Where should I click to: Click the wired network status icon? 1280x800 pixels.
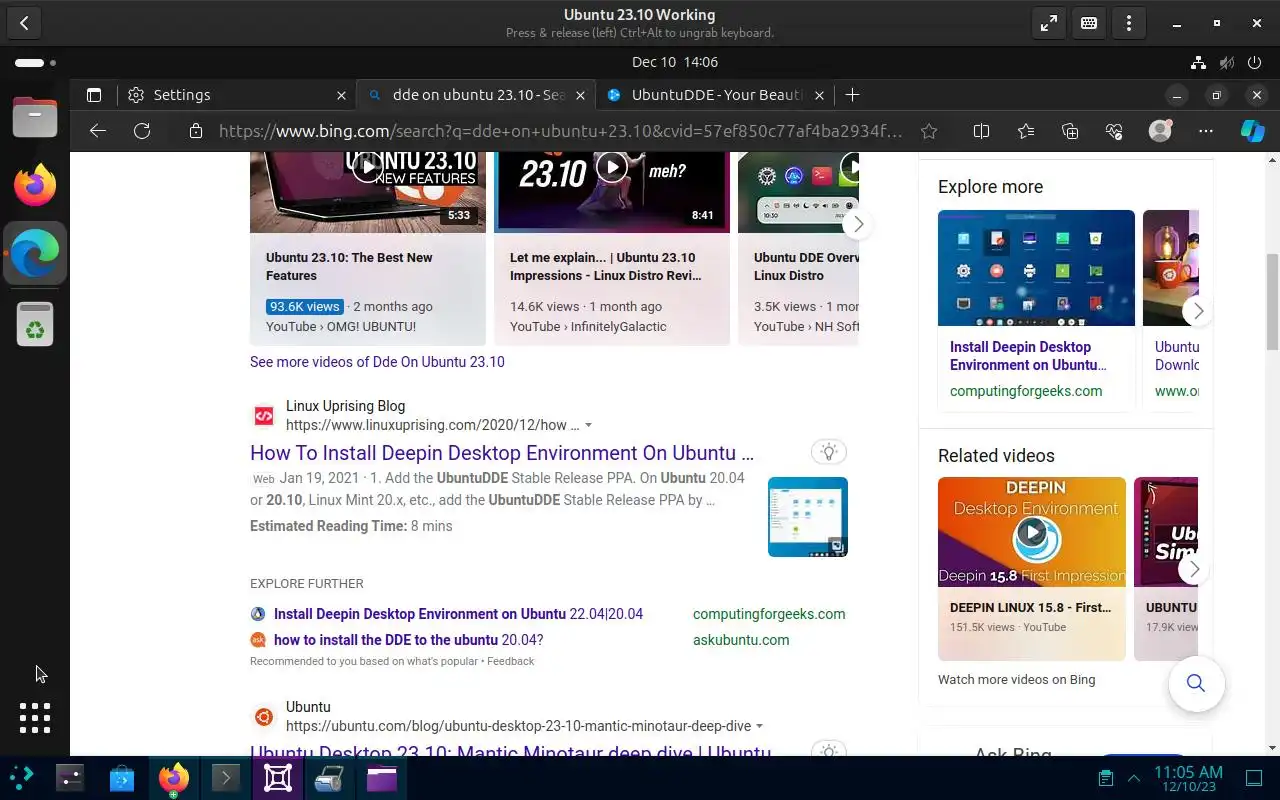tap(1198, 62)
